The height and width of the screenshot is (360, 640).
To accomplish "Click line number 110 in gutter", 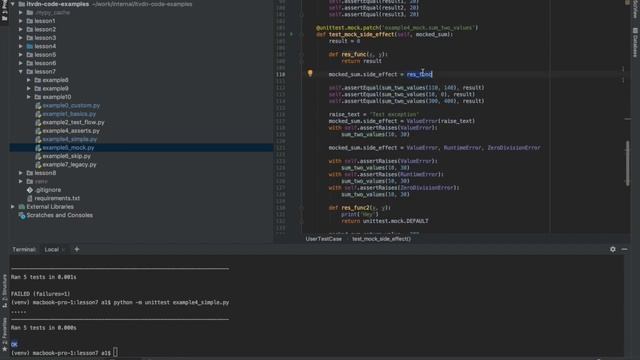I will tap(280, 74).
